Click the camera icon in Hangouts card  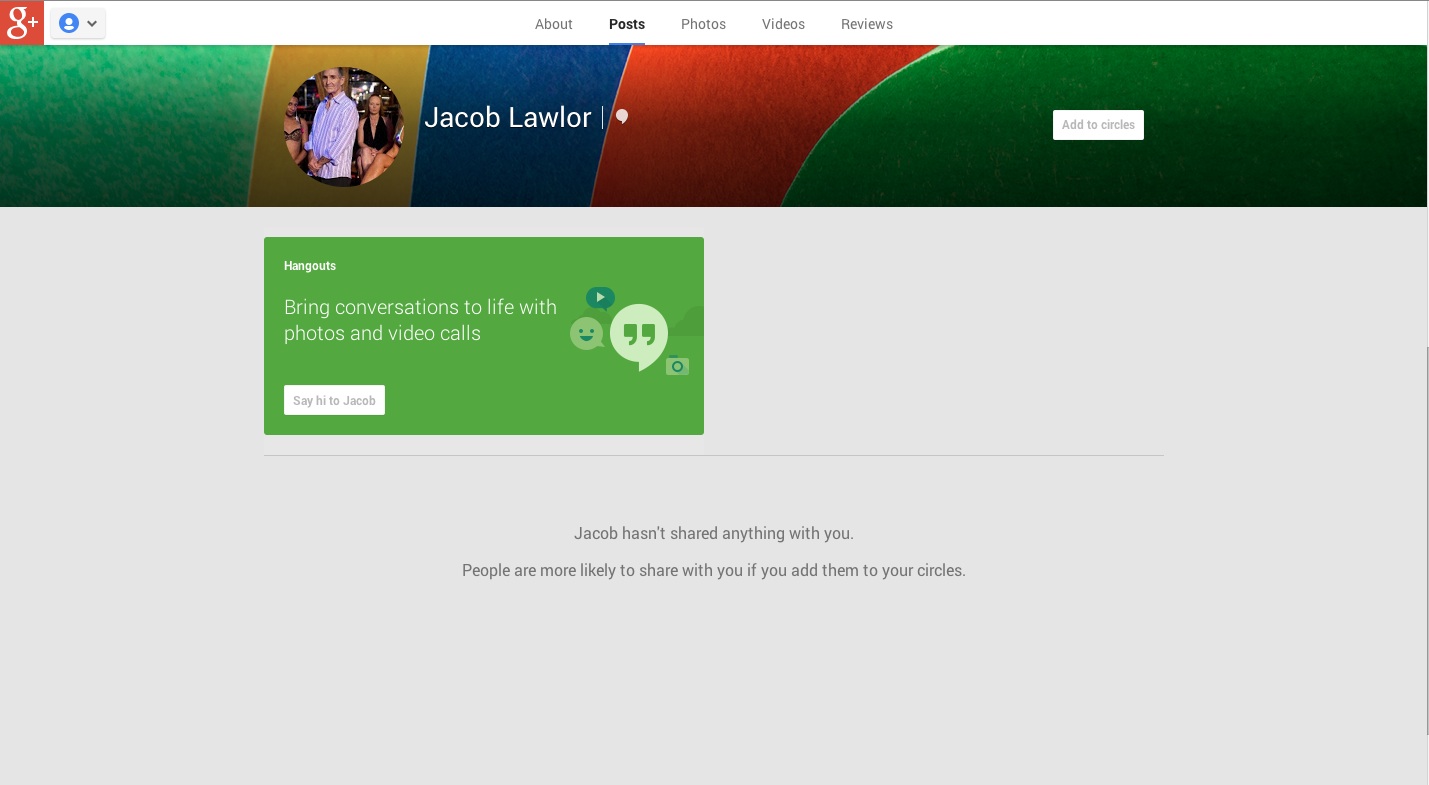pos(677,366)
